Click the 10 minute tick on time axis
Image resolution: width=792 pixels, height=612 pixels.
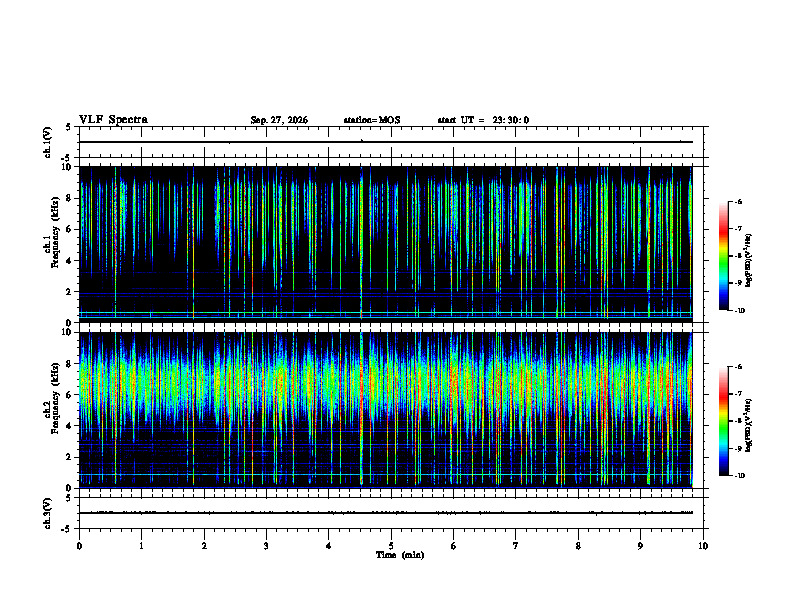pyautogui.click(x=703, y=546)
